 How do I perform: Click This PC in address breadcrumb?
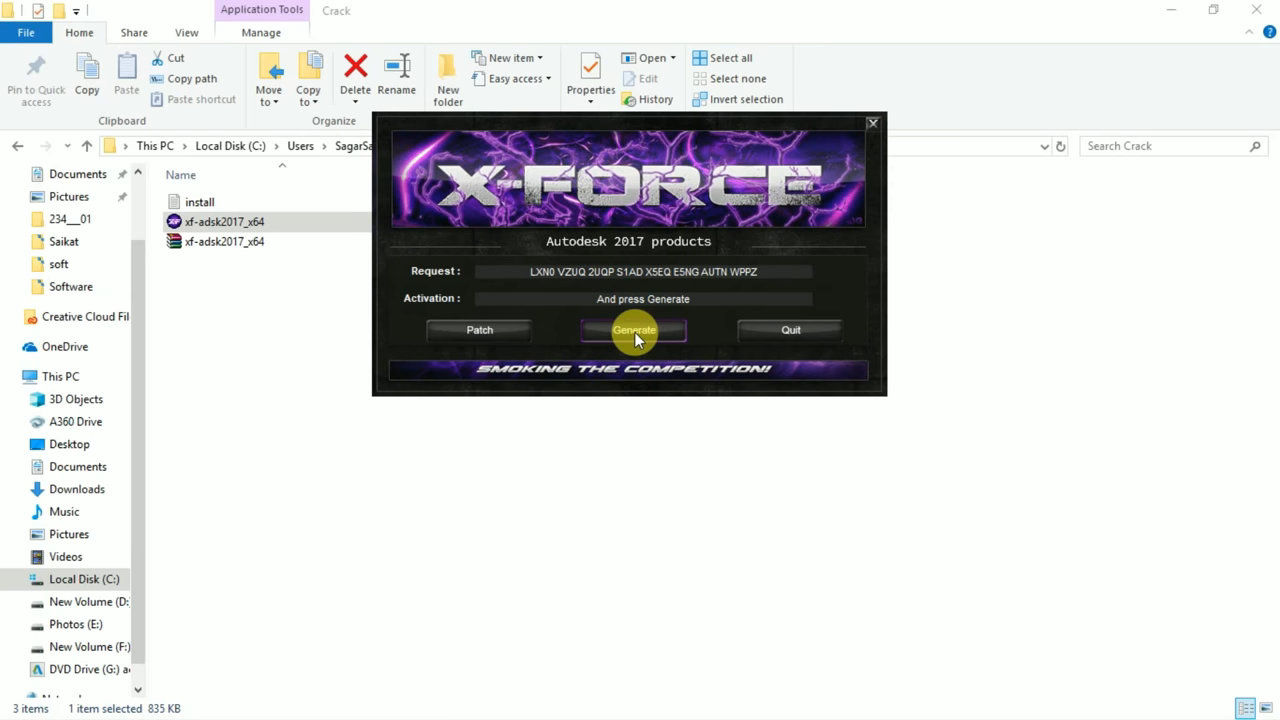[x=155, y=146]
